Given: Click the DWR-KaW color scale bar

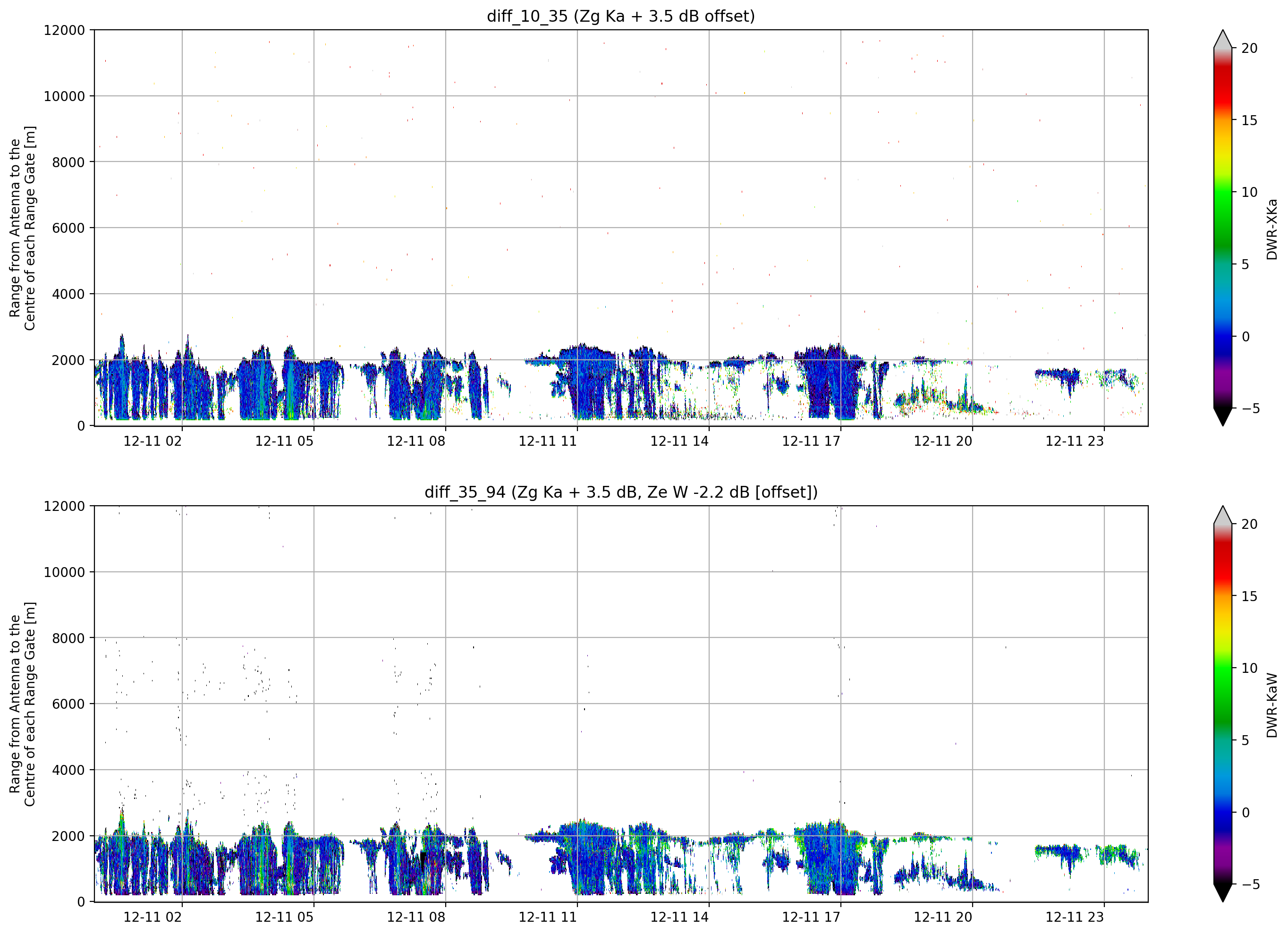Looking at the screenshot, I should pyautogui.click(x=1223, y=704).
